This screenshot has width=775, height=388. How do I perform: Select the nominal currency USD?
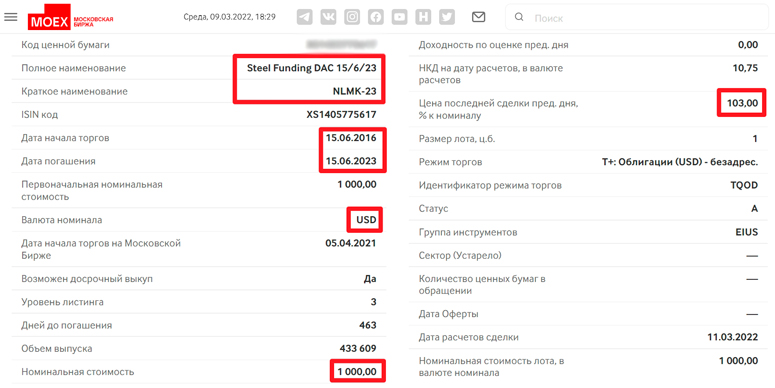click(x=366, y=220)
